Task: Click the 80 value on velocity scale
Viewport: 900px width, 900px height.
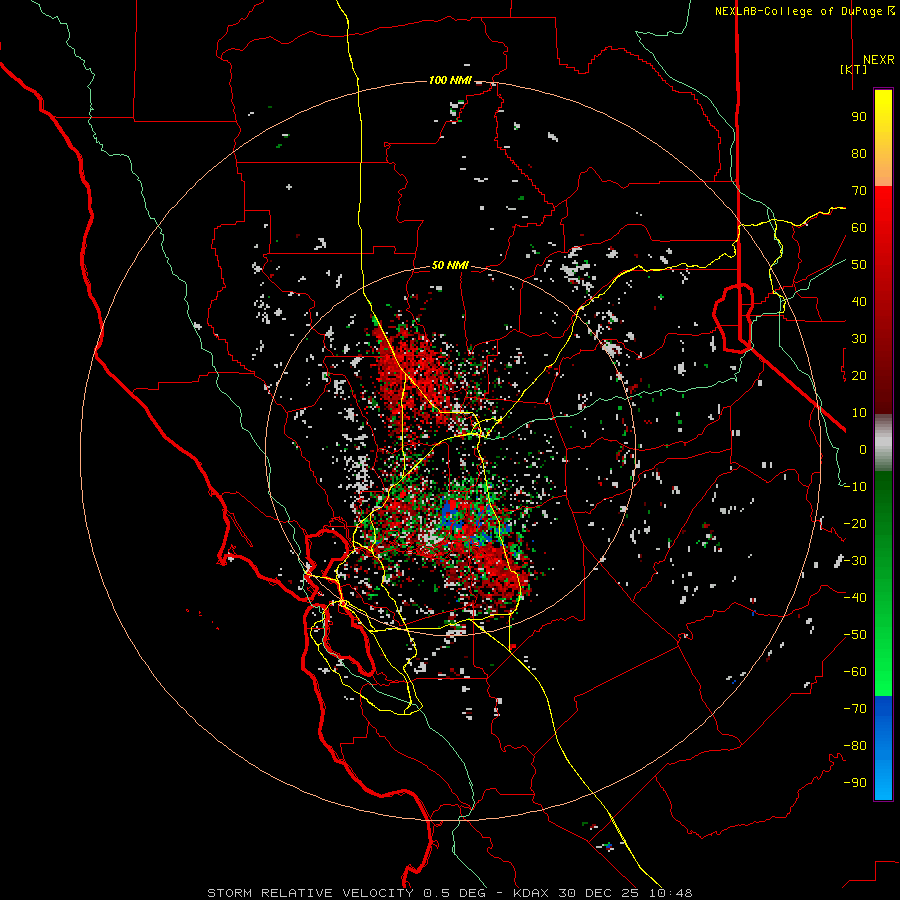Action: pos(859,153)
